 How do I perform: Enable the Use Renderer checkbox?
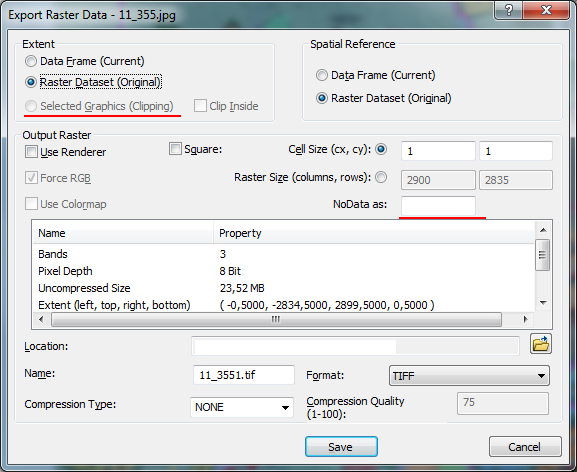[x=31, y=152]
